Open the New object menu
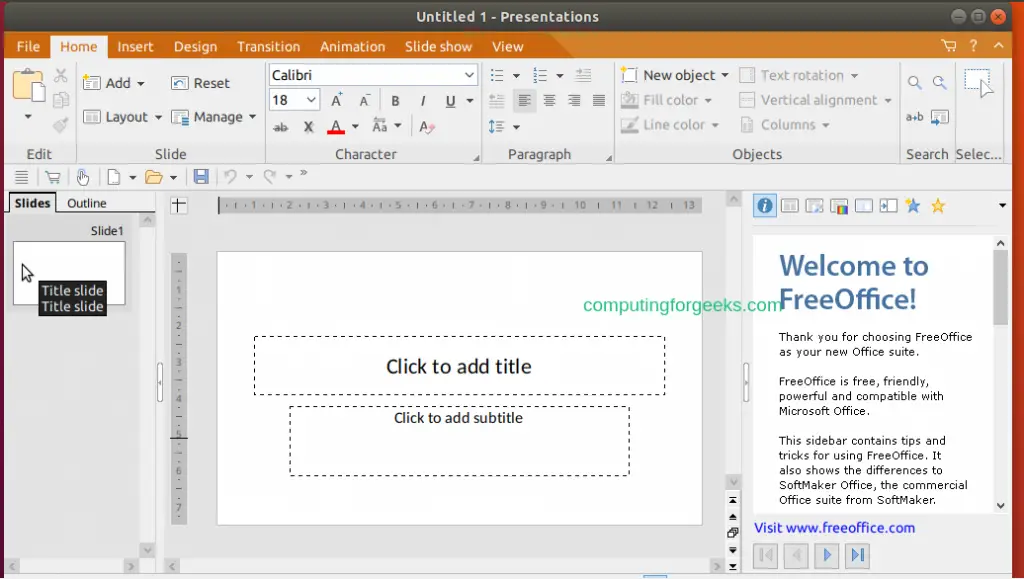1024x579 pixels. (x=675, y=75)
